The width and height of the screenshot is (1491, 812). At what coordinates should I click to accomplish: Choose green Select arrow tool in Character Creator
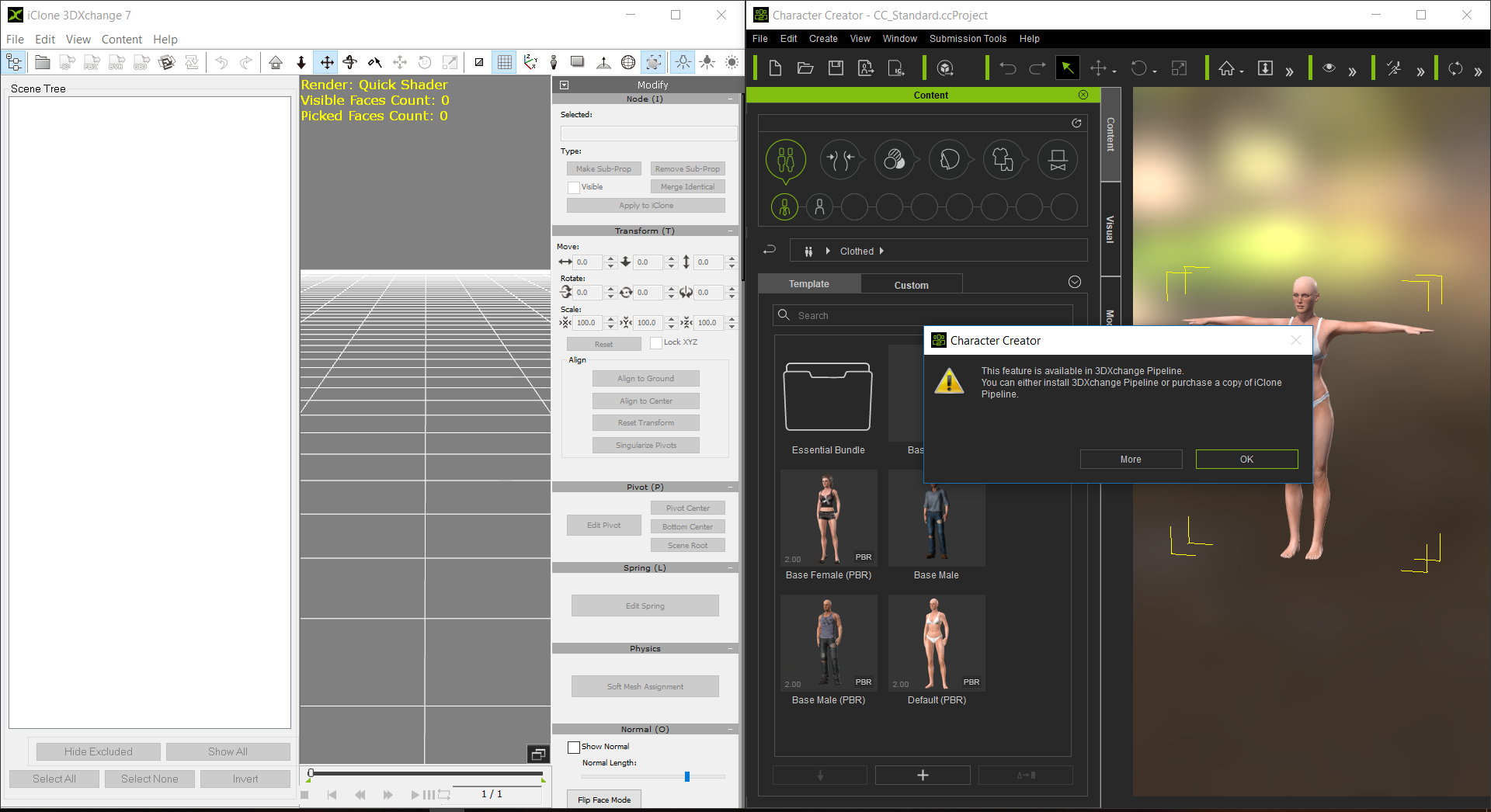coord(1068,68)
